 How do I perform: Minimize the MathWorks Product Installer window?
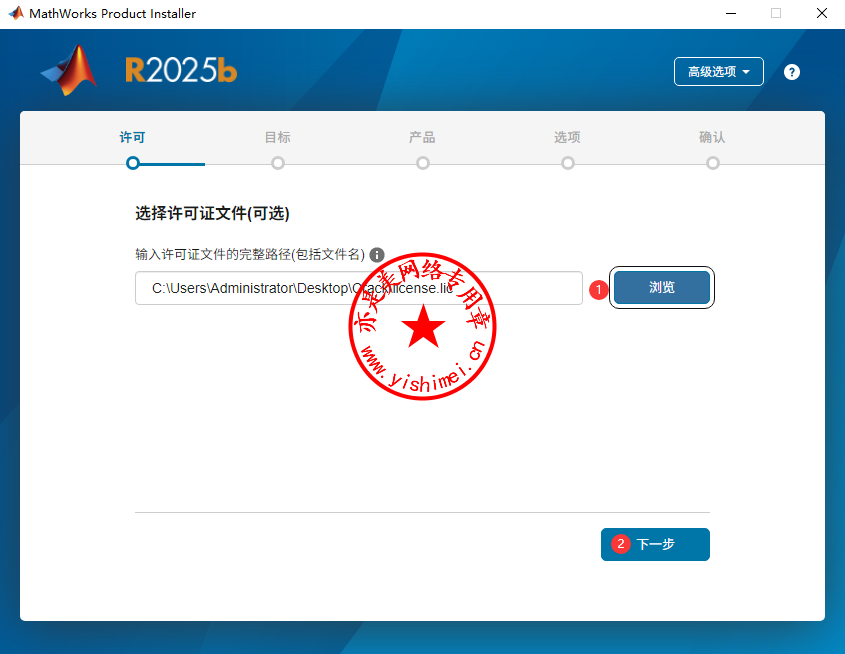[729, 13]
